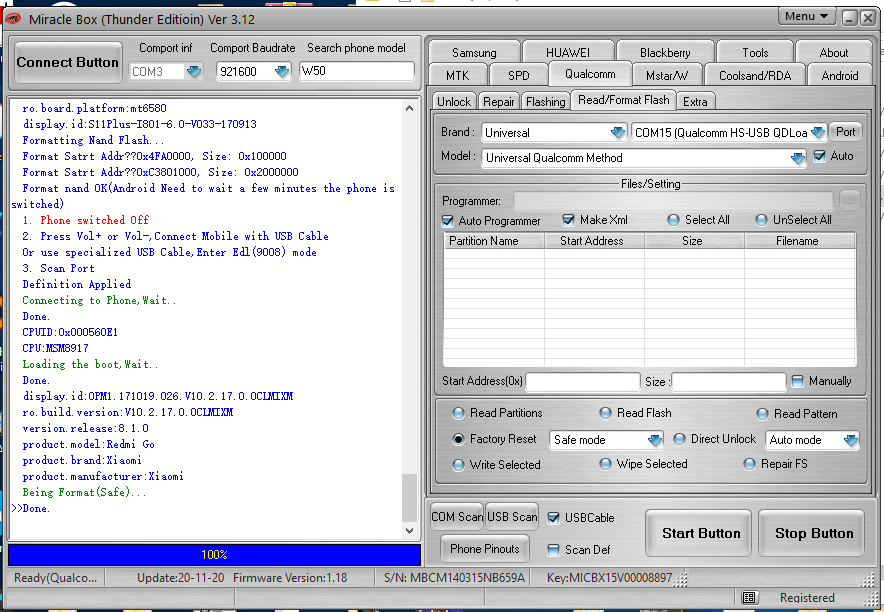Screen dimensions: 884x612
Task: Select the Read Flash option
Action: tap(605, 413)
